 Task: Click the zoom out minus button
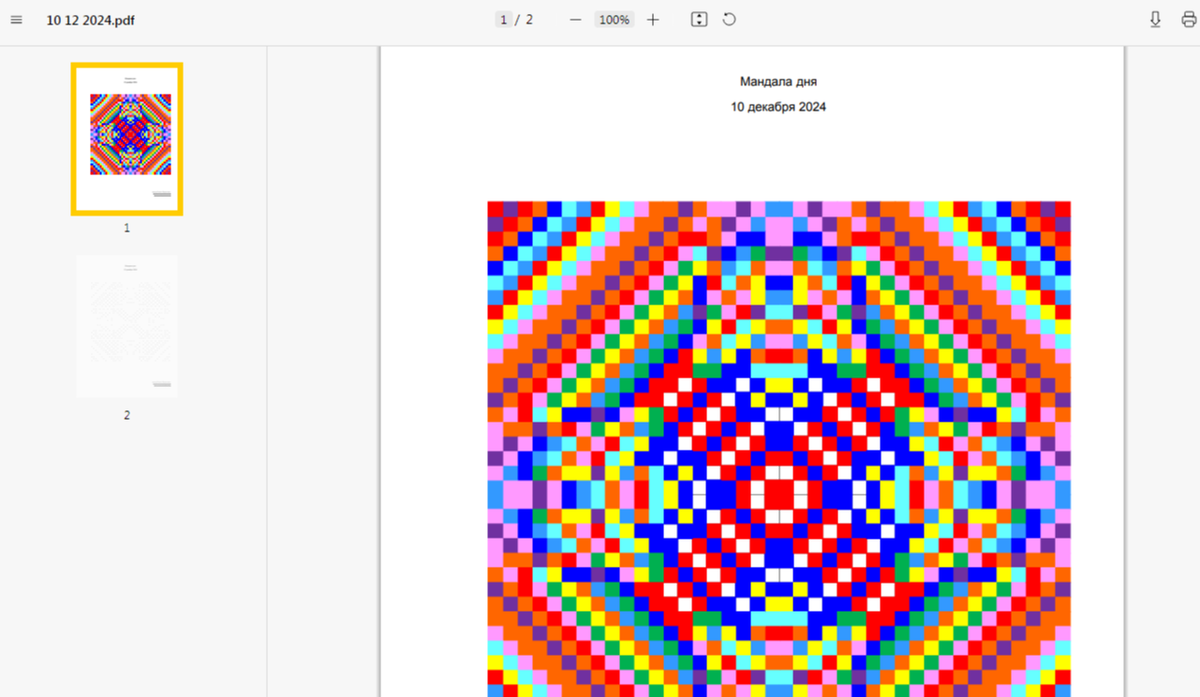575,20
